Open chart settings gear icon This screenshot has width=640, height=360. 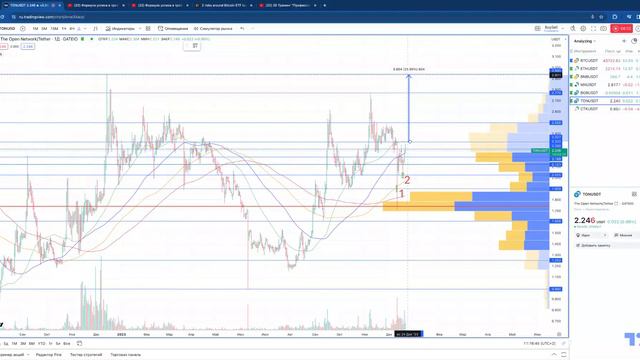(583, 29)
